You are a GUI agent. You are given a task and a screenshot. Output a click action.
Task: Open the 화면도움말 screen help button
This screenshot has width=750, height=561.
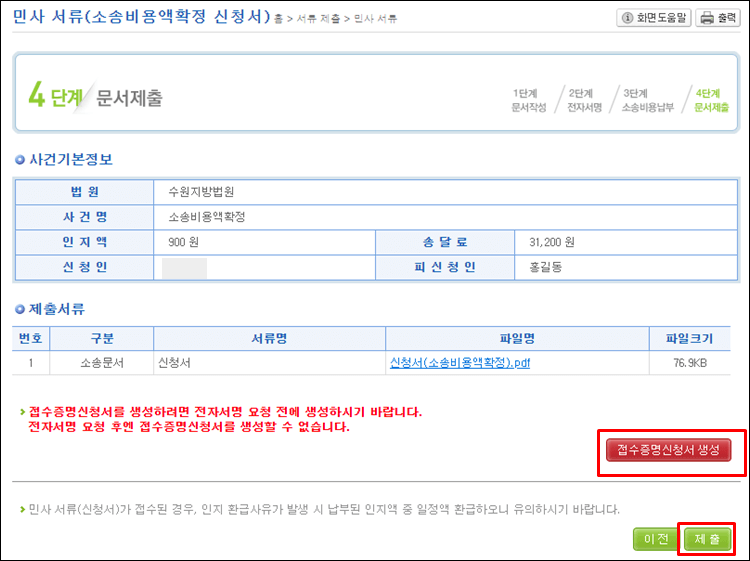[x=653, y=18]
